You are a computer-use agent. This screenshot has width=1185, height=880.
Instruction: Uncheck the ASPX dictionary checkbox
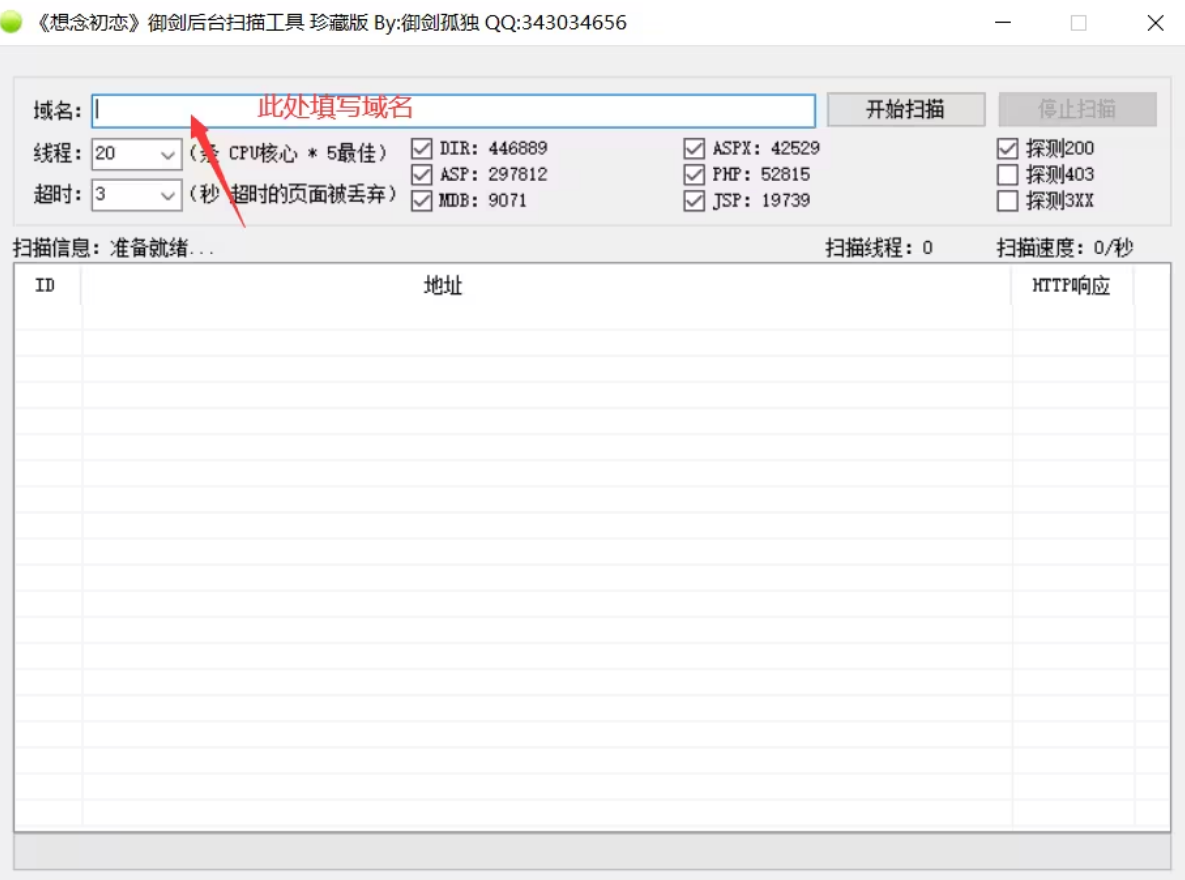(694, 149)
